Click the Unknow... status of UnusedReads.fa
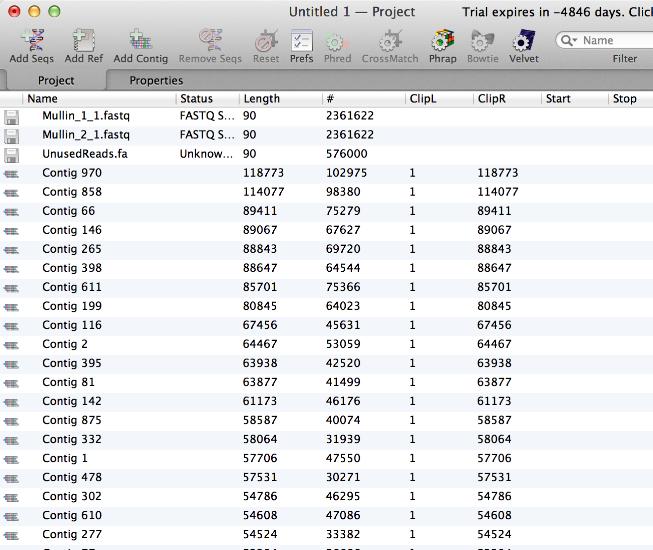 point(206,154)
